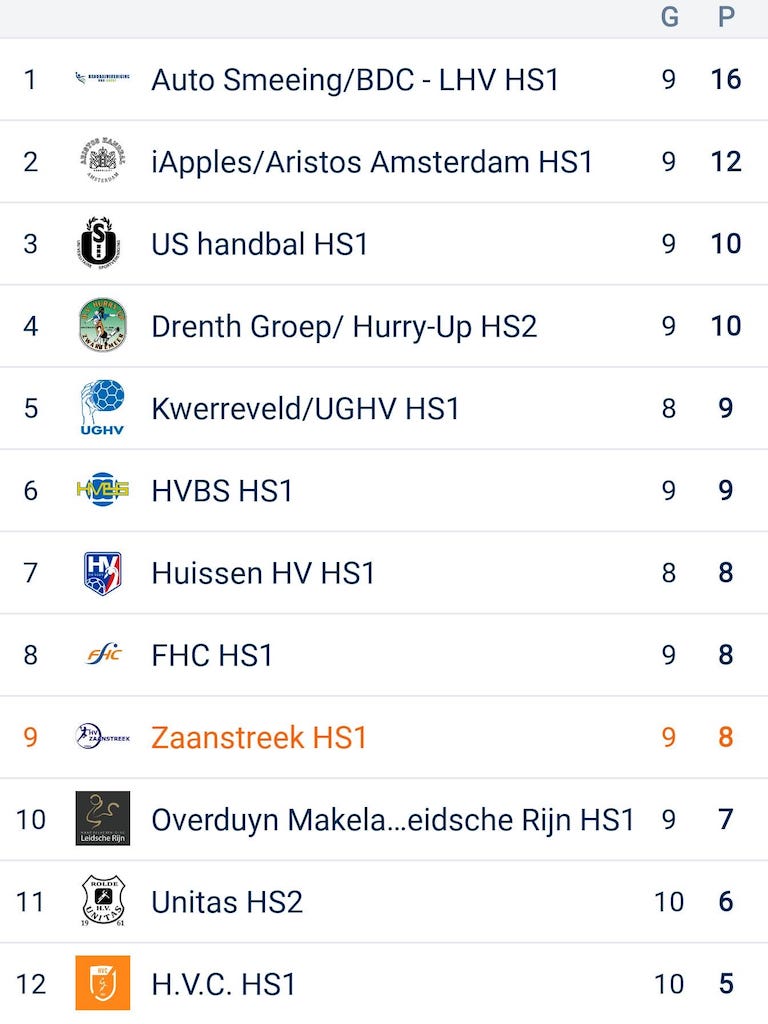The width and height of the screenshot is (768, 1024).
Task: Click the UGHV handball logo
Action: 102,408
